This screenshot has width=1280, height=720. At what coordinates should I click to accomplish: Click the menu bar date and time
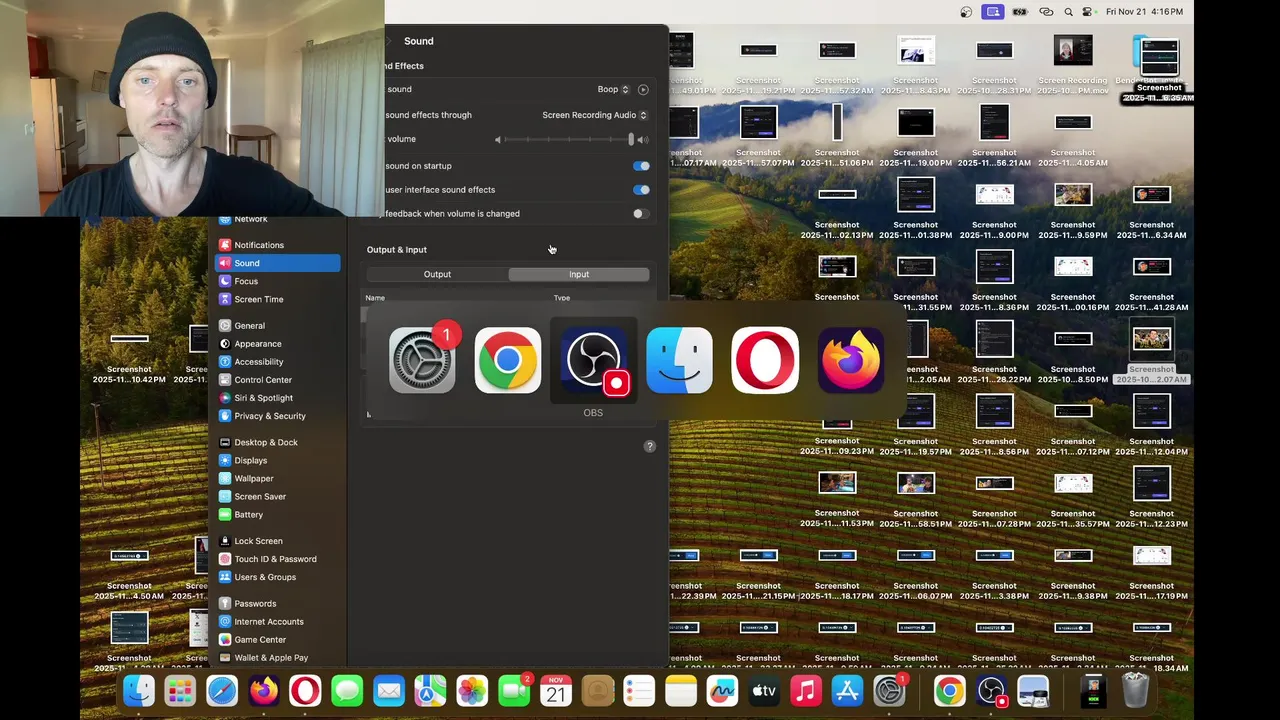click(x=1144, y=12)
